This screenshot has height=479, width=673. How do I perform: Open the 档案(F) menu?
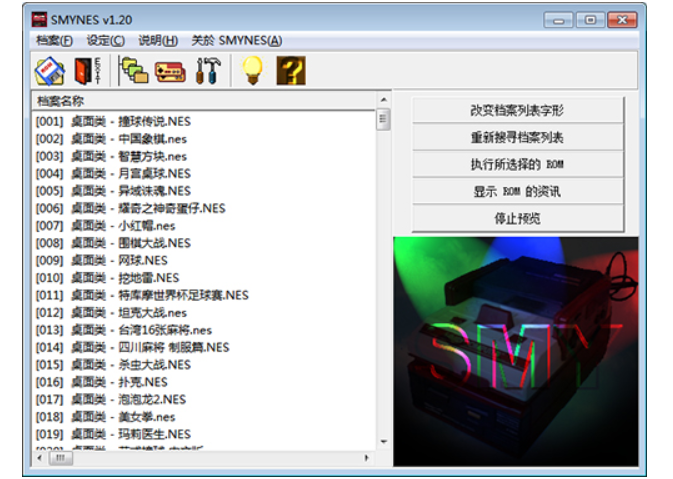tap(54, 40)
